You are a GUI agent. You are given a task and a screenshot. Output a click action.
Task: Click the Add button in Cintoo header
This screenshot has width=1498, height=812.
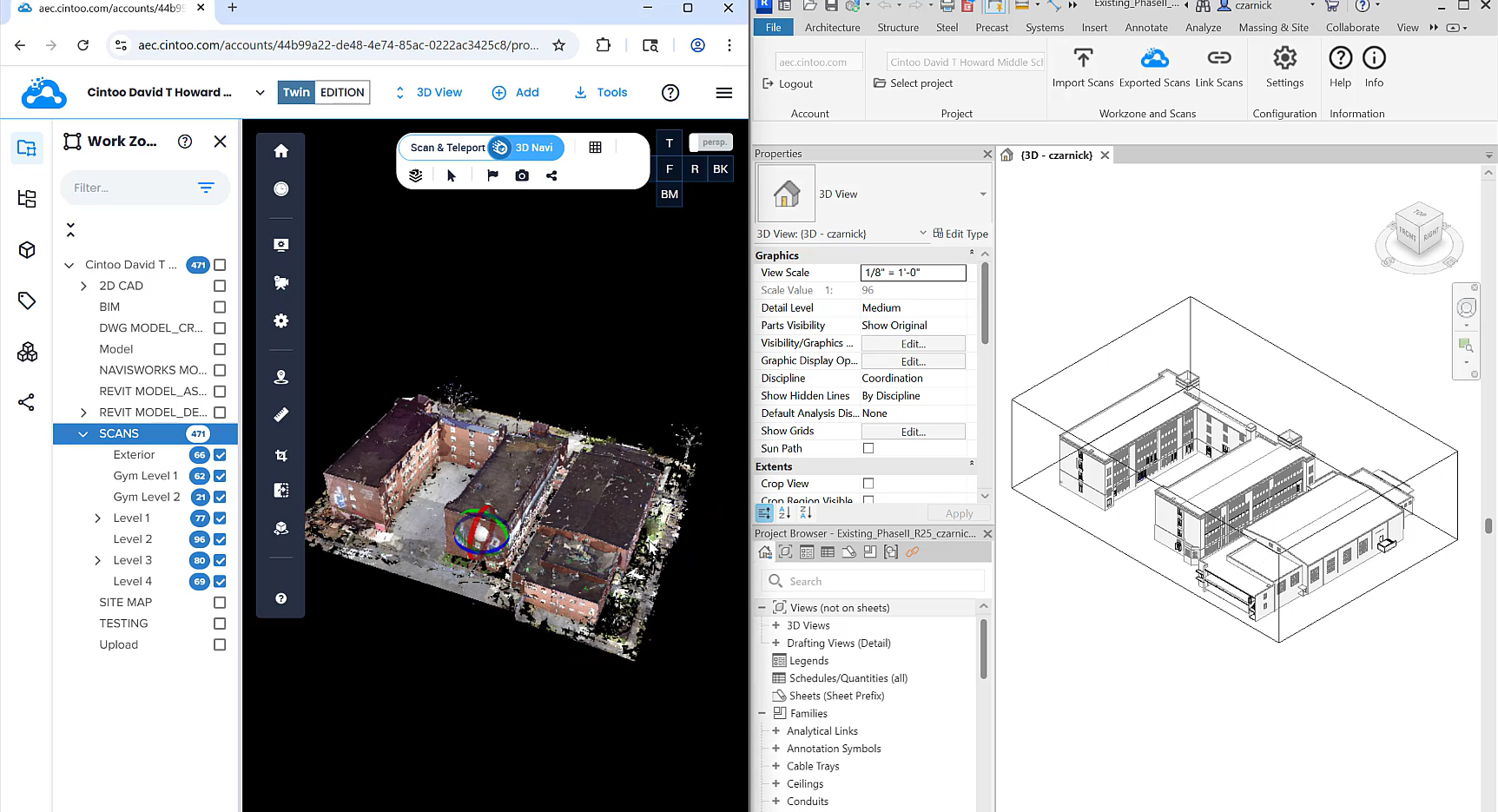click(516, 92)
